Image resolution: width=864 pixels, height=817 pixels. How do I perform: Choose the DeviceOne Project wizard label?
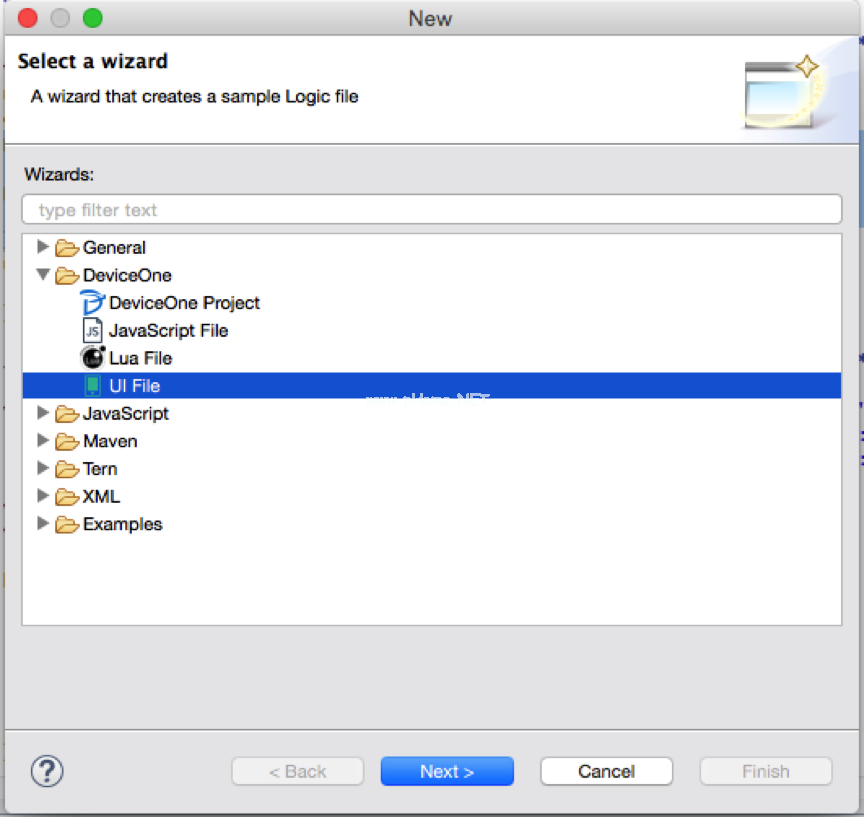[x=184, y=303]
